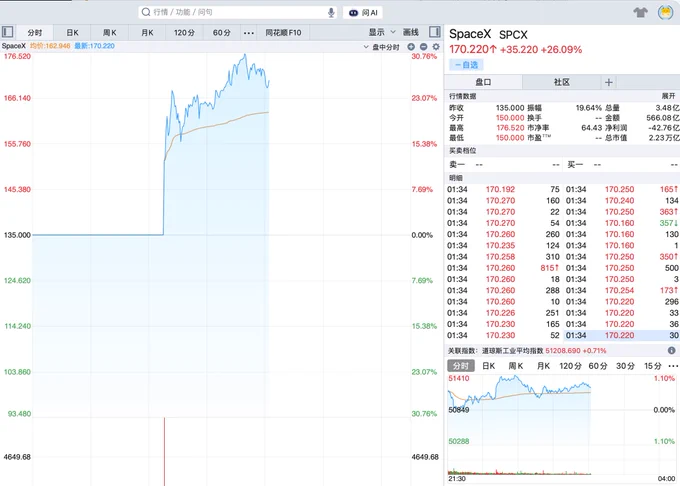The width and height of the screenshot is (680, 486).
Task: Select mini chart 周K tab
Action: coord(516,366)
